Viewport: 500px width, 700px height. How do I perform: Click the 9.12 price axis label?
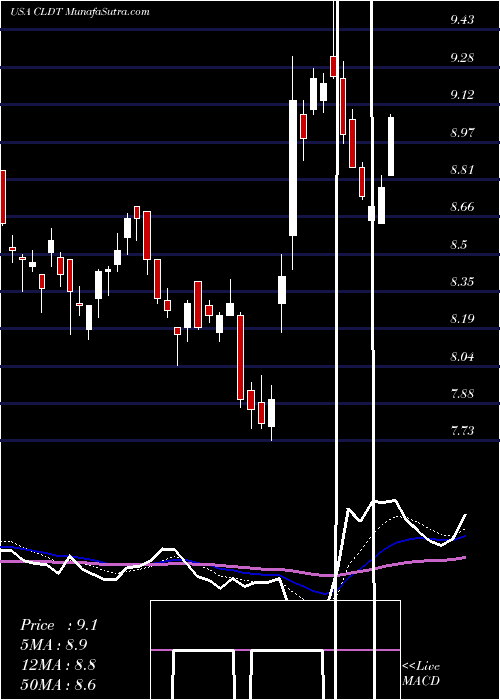tap(462, 95)
